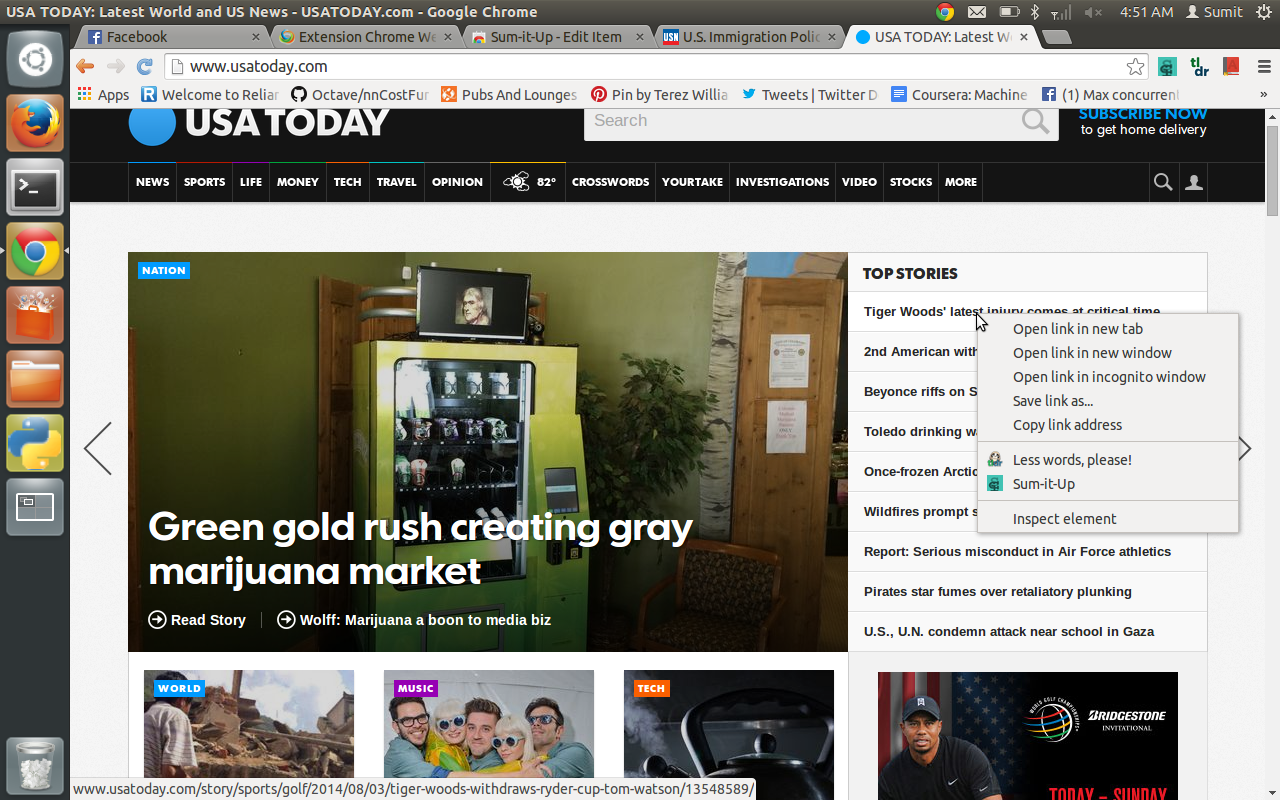This screenshot has height=800, width=1280.
Task: Click the browser back arrow
Action: point(85,66)
